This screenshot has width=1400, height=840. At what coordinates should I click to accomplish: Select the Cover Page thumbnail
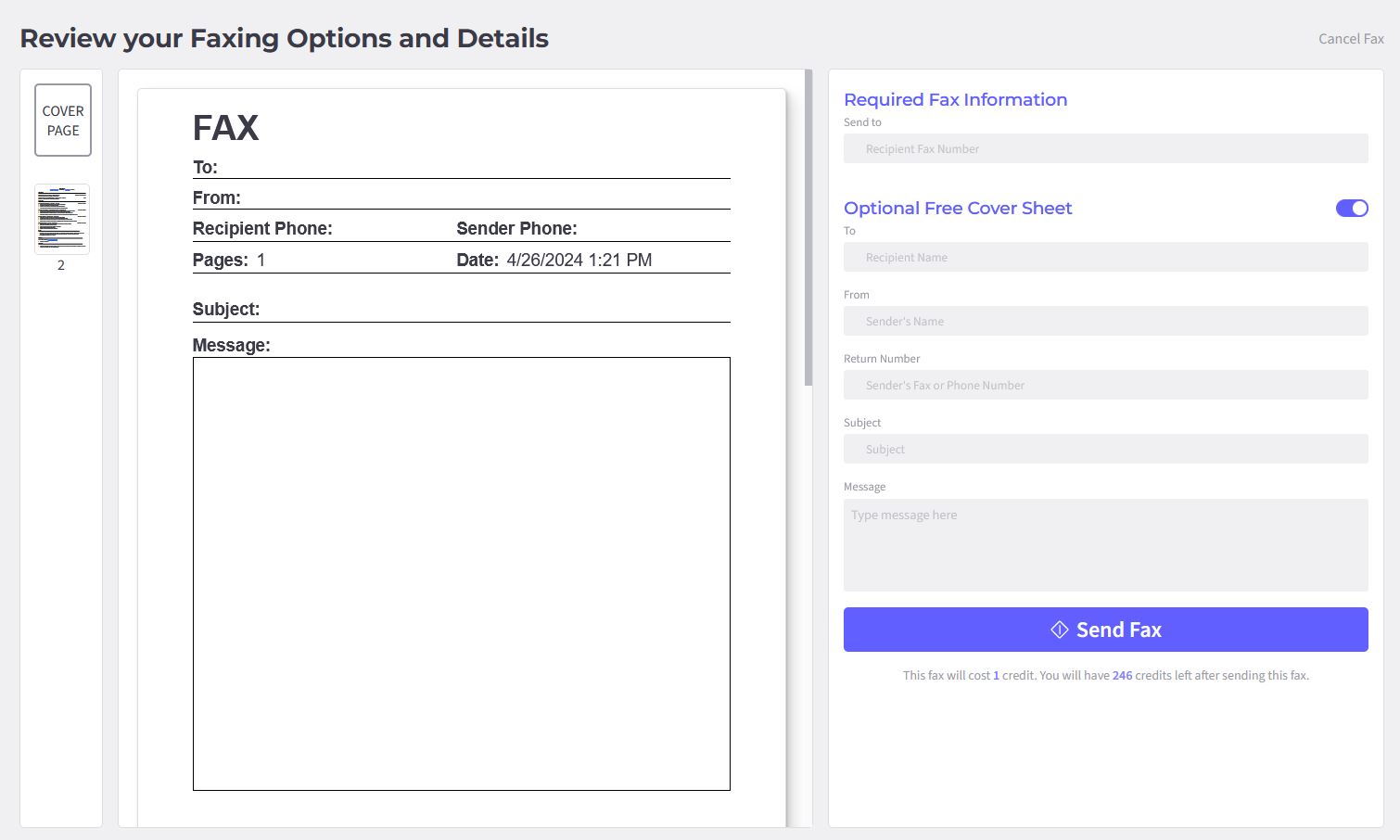62,120
